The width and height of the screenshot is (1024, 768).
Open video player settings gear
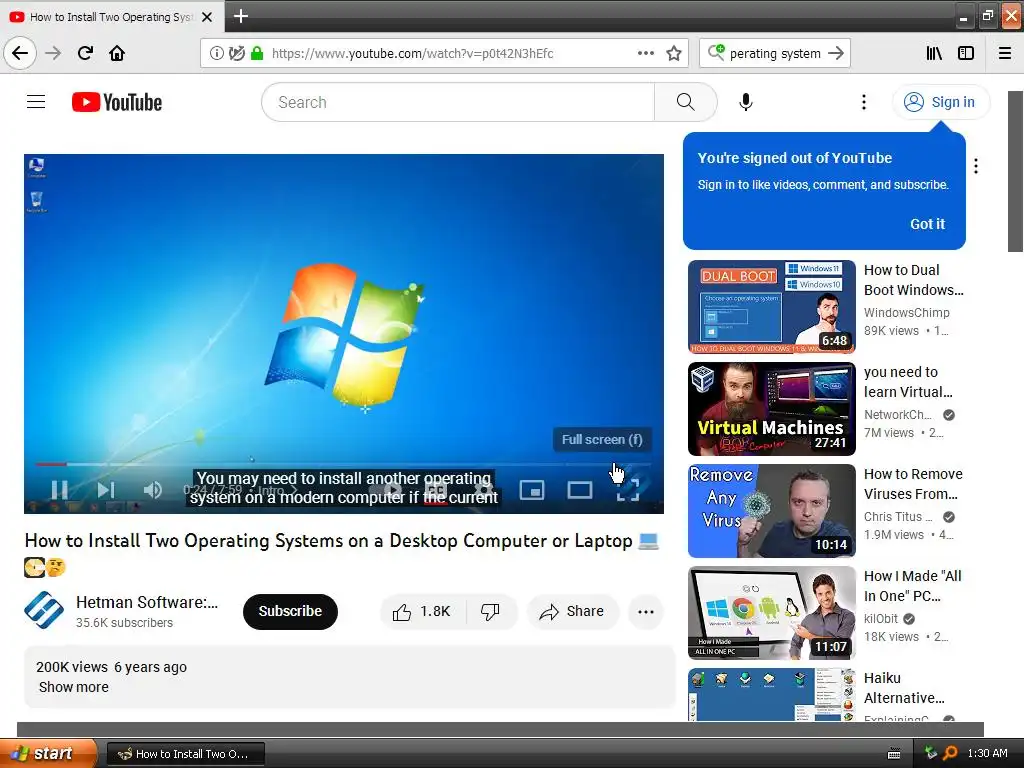click(484, 490)
